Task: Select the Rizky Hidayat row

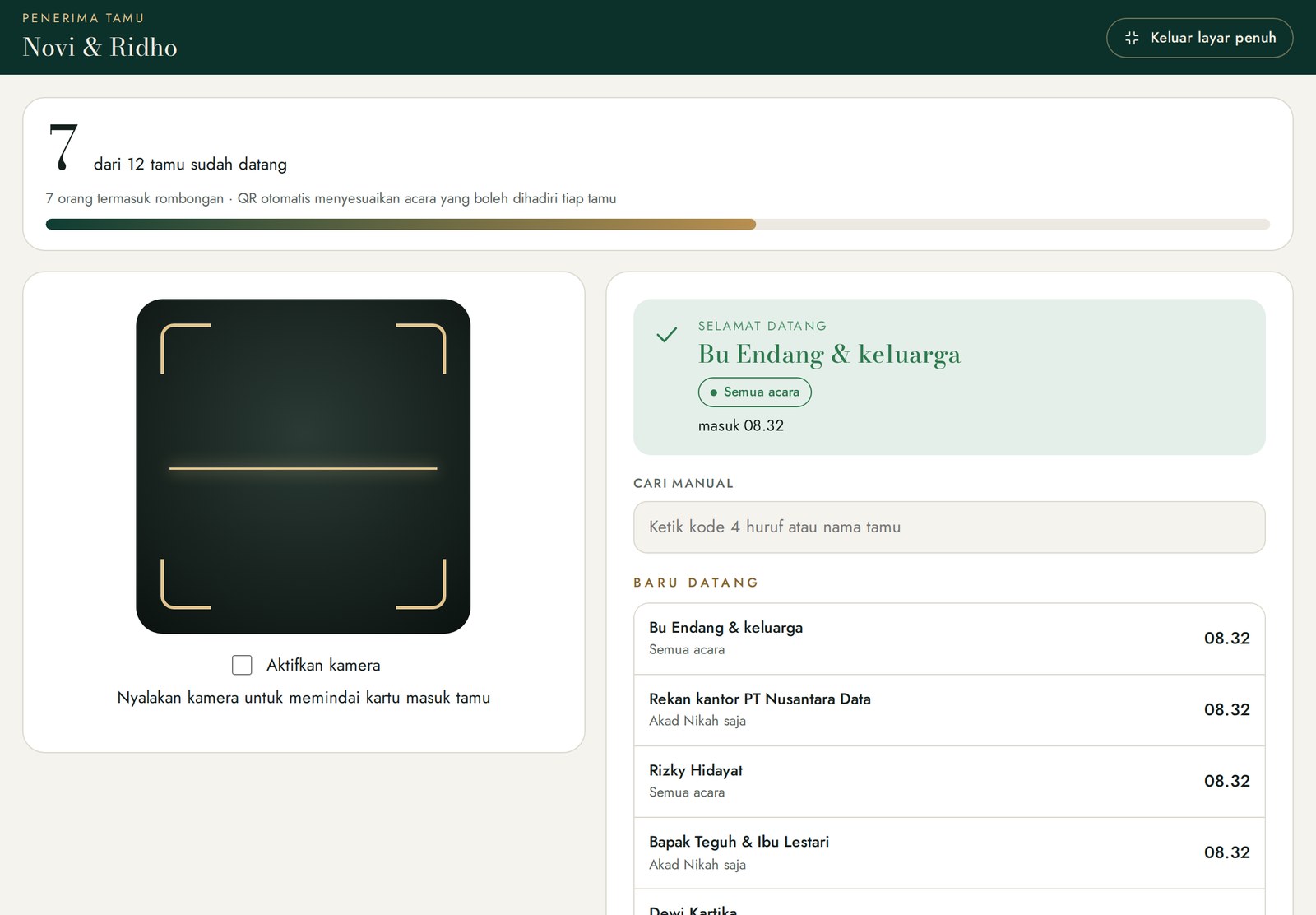Action: point(949,782)
